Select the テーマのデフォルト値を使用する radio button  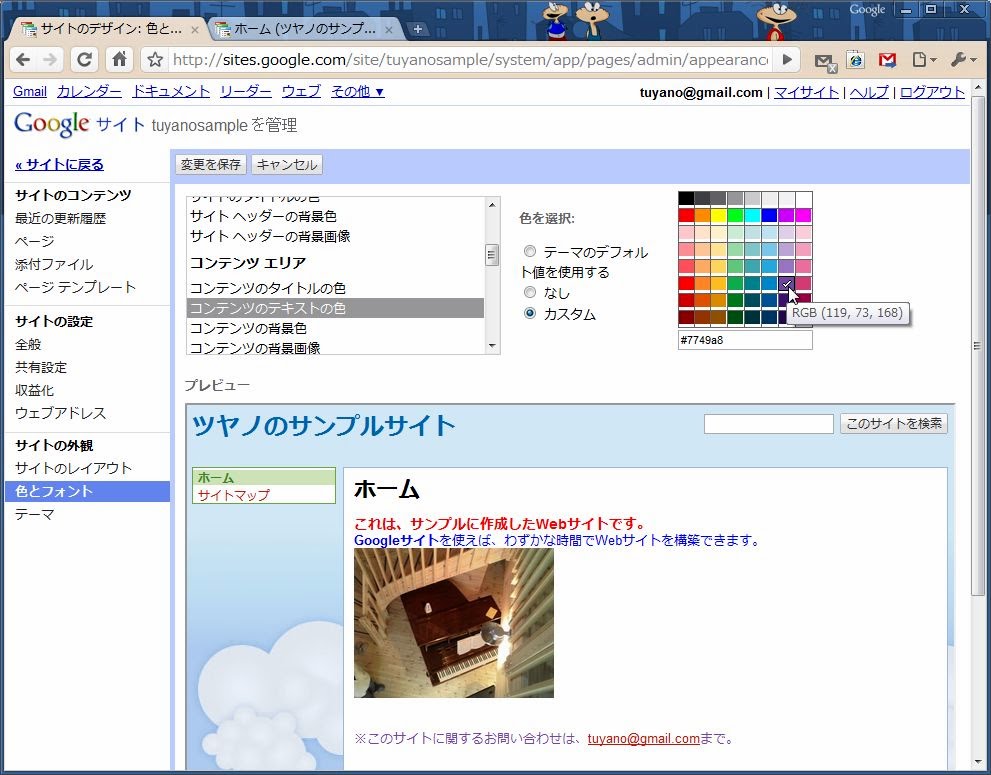pyautogui.click(x=530, y=252)
